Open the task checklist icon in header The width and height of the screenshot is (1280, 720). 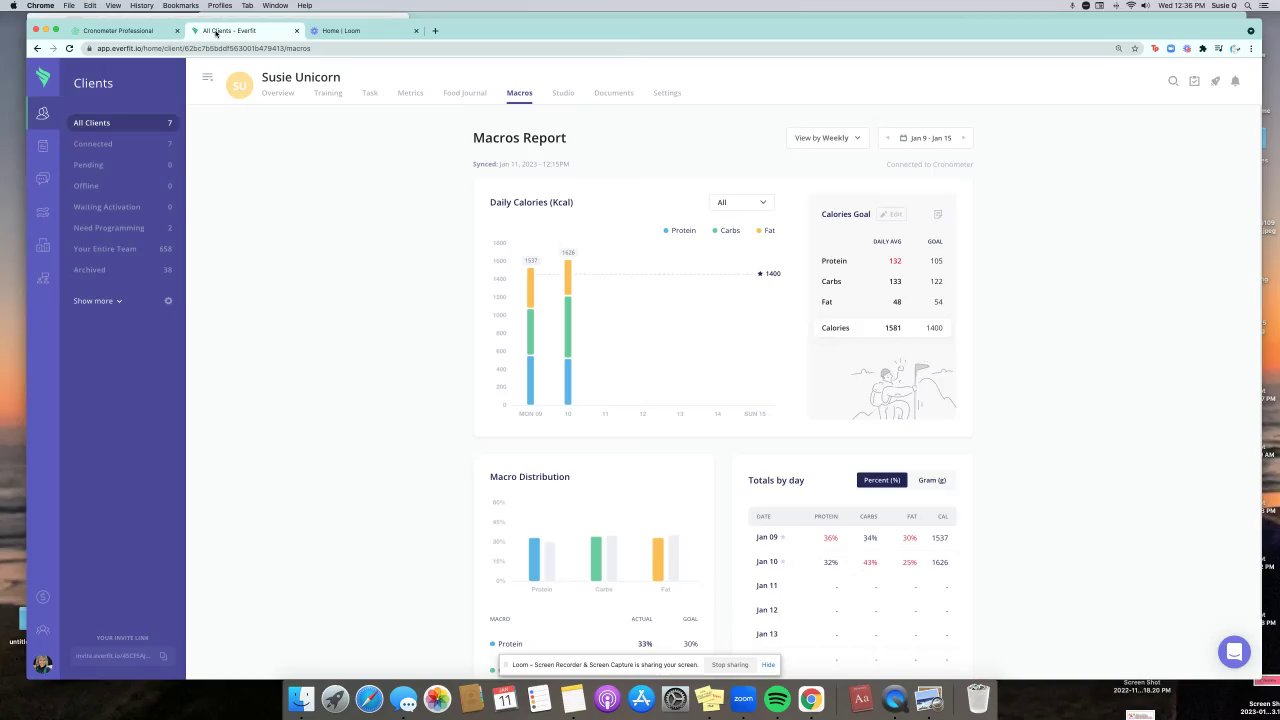click(x=1194, y=81)
